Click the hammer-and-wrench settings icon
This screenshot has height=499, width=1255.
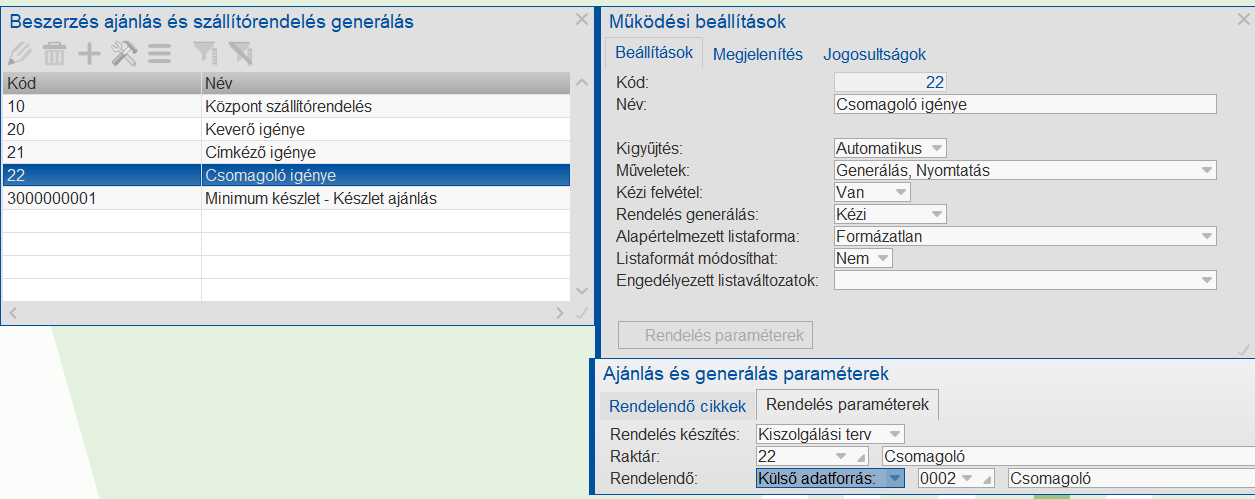click(124, 54)
